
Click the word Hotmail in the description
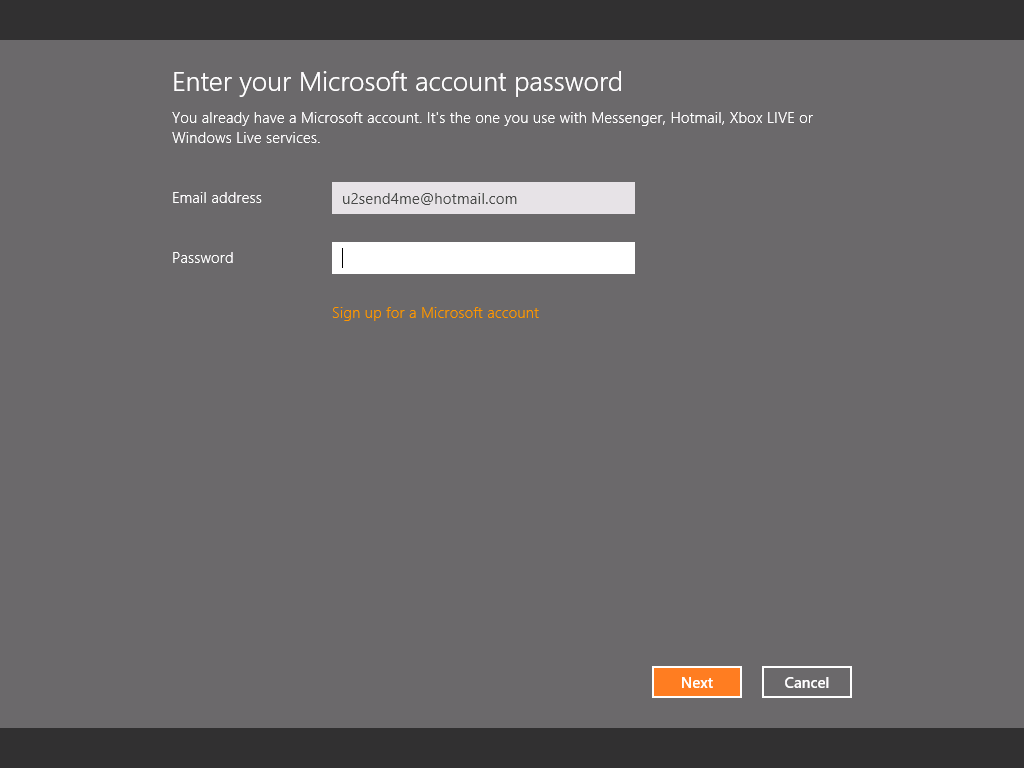tap(695, 118)
